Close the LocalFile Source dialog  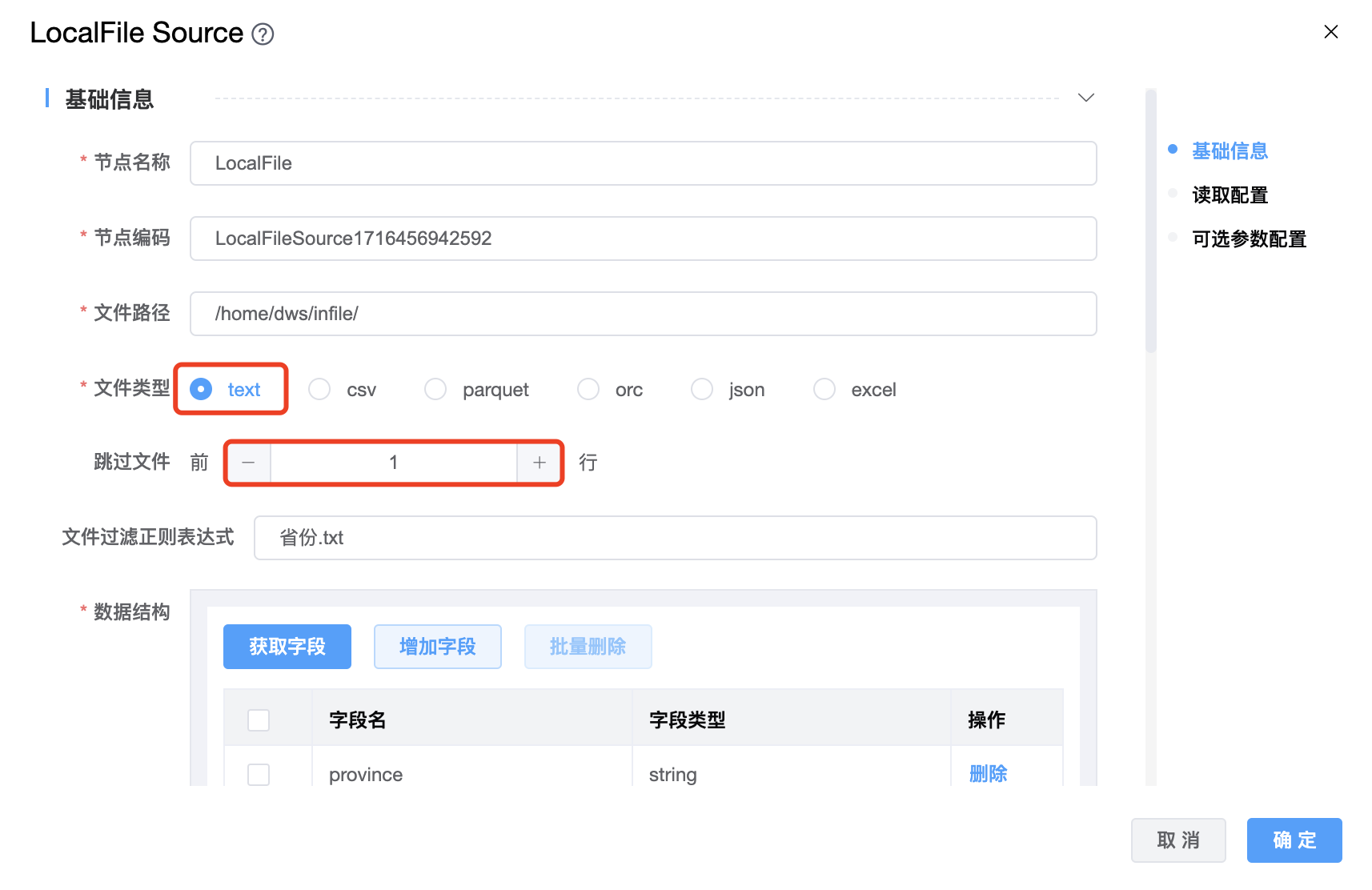point(1330,32)
